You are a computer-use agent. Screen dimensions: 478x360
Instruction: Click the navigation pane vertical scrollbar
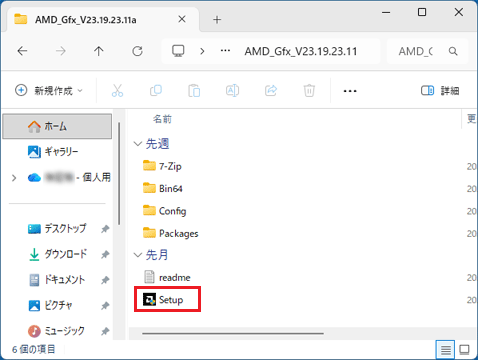click(x=119, y=173)
